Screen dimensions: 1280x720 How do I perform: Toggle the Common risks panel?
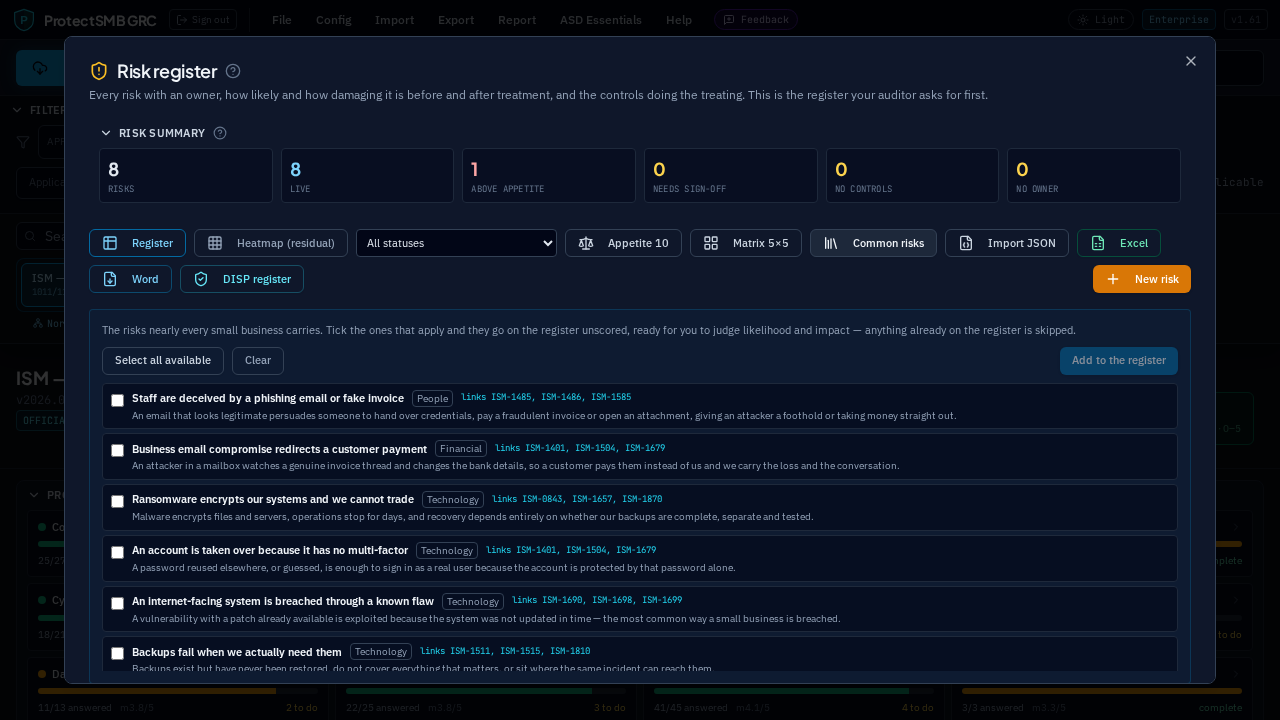pos(873,243)
